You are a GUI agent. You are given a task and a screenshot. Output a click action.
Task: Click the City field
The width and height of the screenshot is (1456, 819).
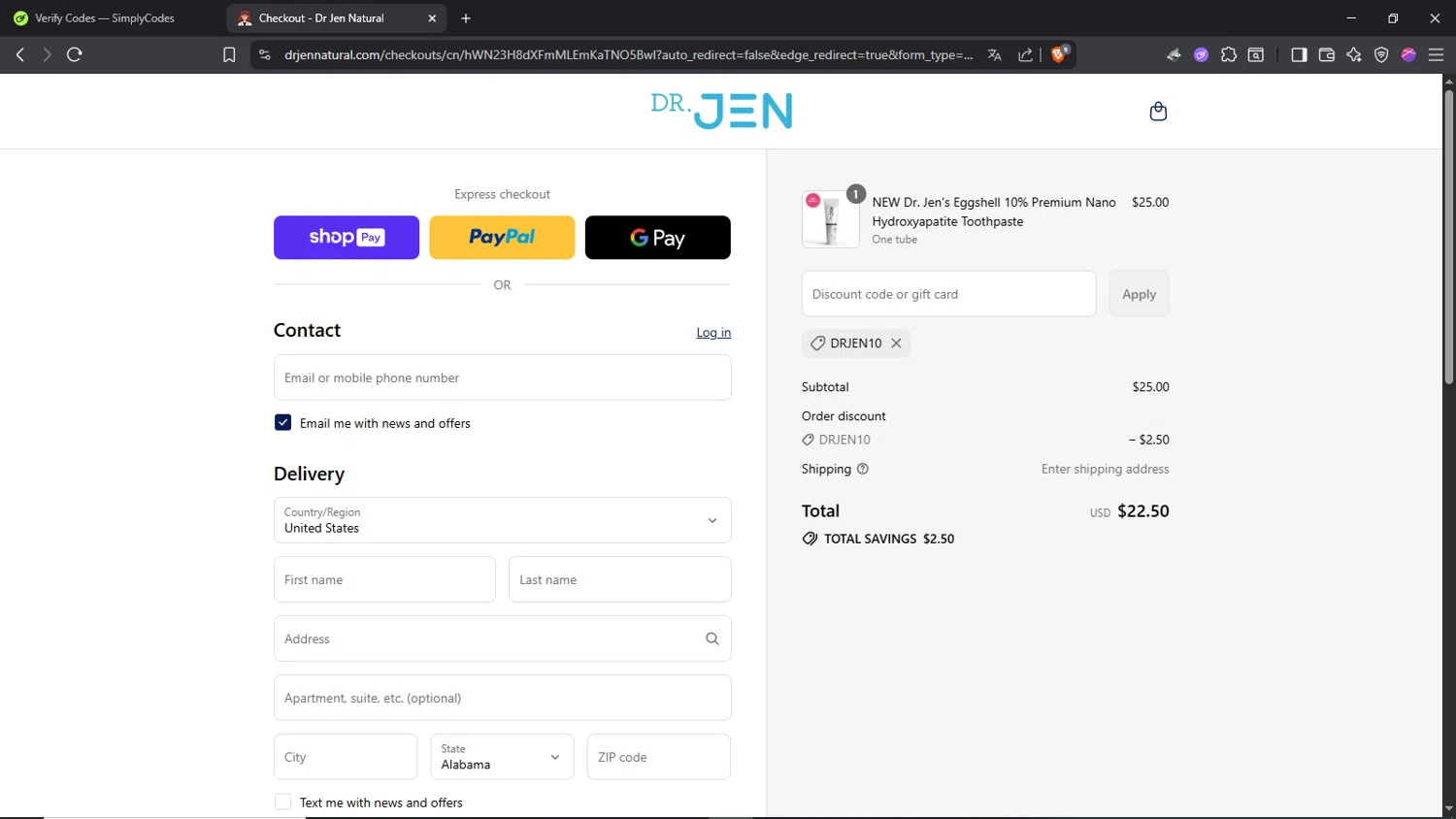(x=346, y=757)
